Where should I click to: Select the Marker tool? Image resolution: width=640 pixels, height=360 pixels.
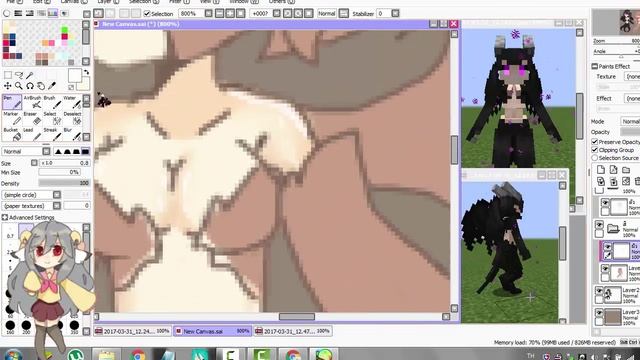pyautogui.click(x=12, y=118)
